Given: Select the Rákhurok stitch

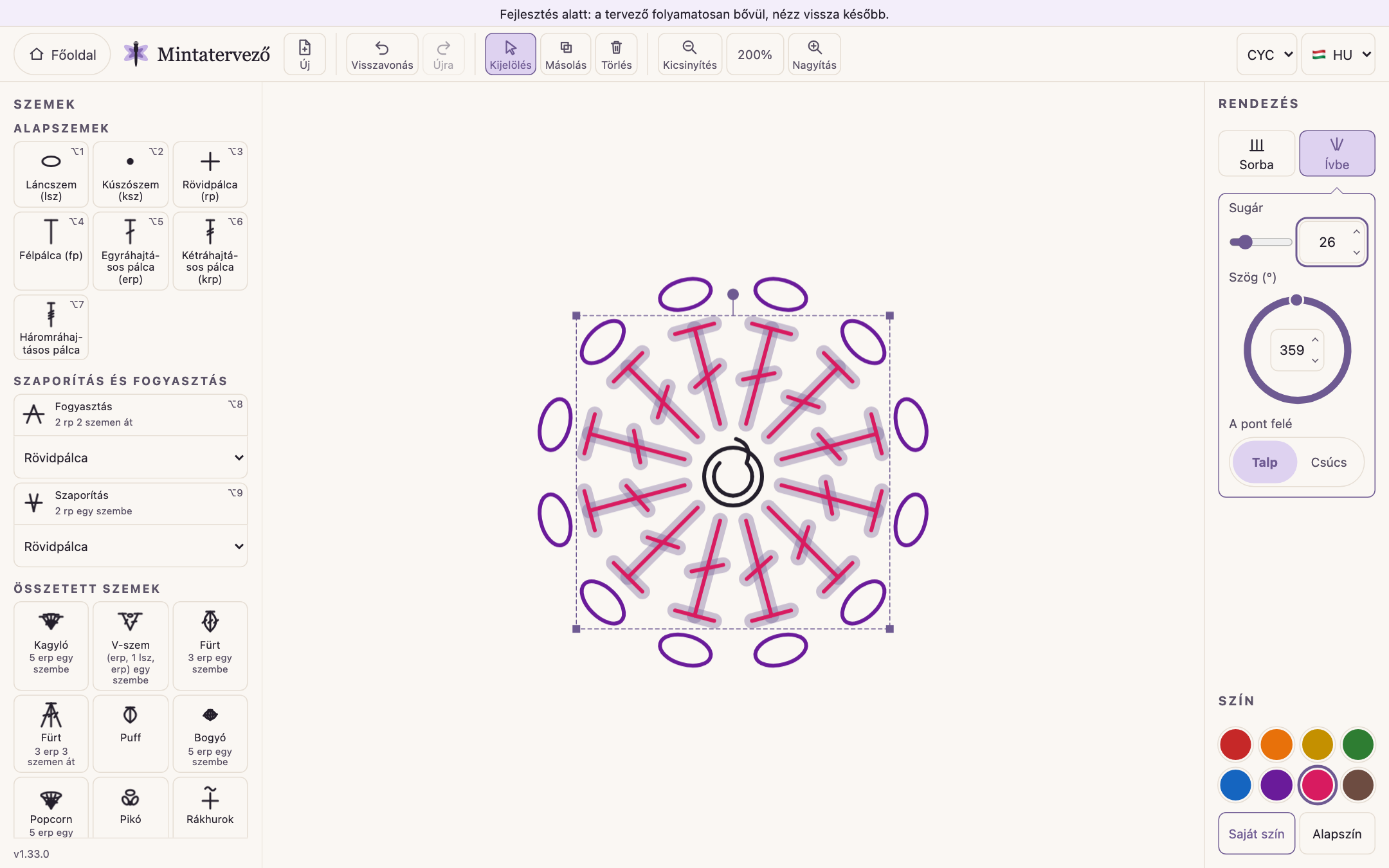Looking at the screenshot, I should [210, 808].
